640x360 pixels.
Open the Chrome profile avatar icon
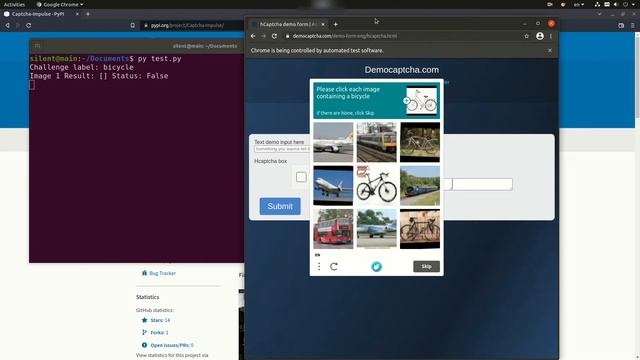point(540,36)
